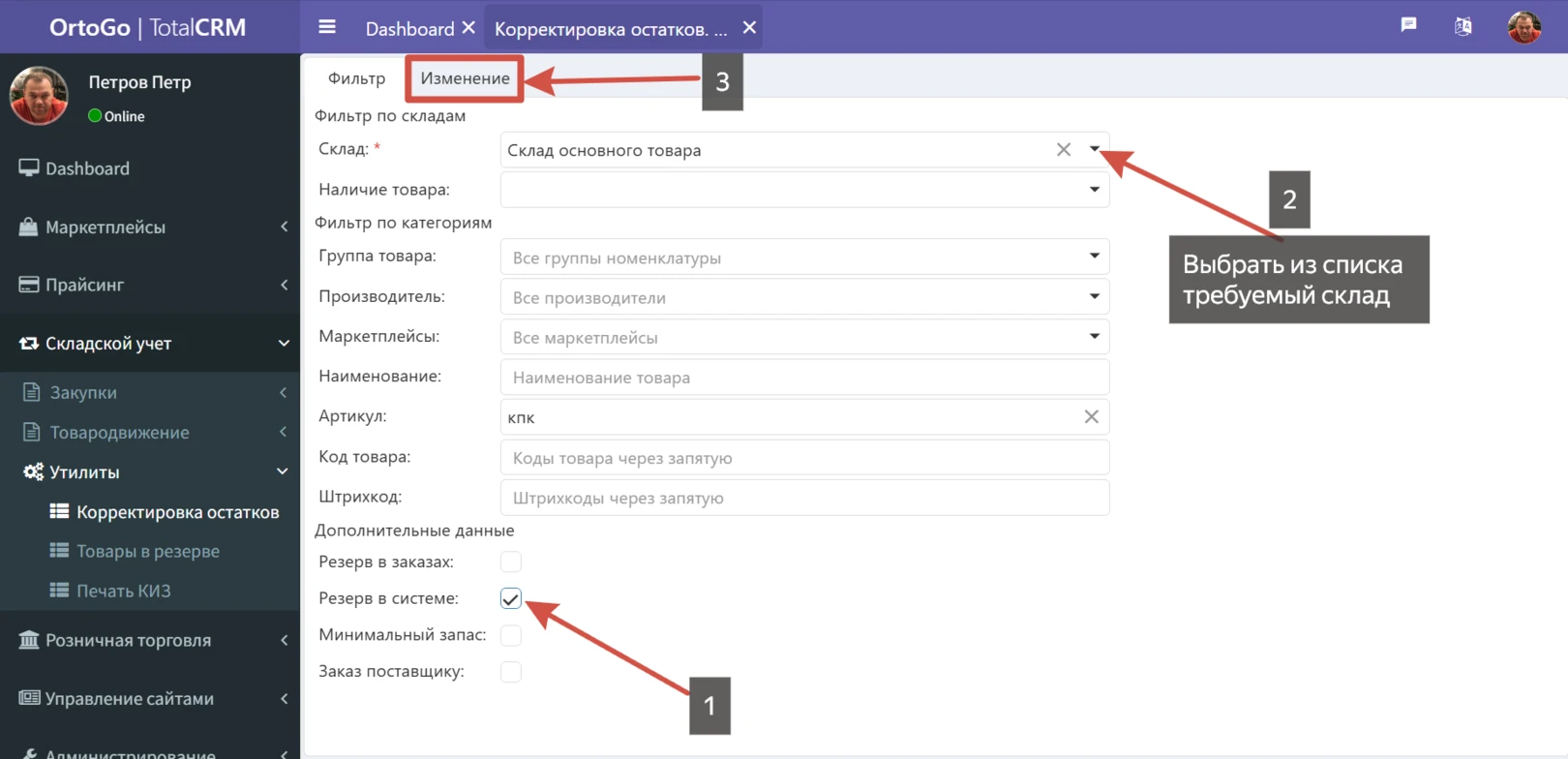The height and width of the screenshot is (759, 1568).
Task: Click the Наименование товара input field
Action: (x=803, y=378)
